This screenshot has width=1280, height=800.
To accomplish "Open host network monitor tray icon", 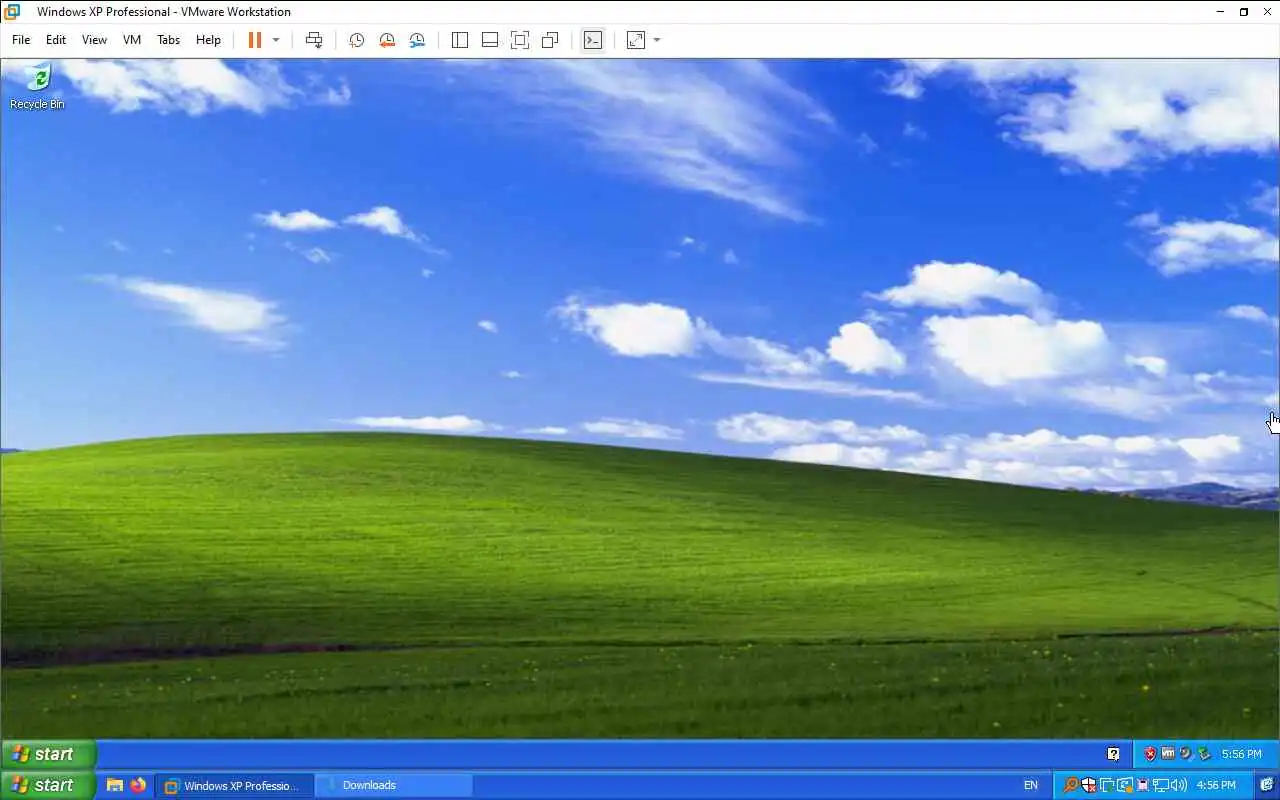I will 1161,785.
